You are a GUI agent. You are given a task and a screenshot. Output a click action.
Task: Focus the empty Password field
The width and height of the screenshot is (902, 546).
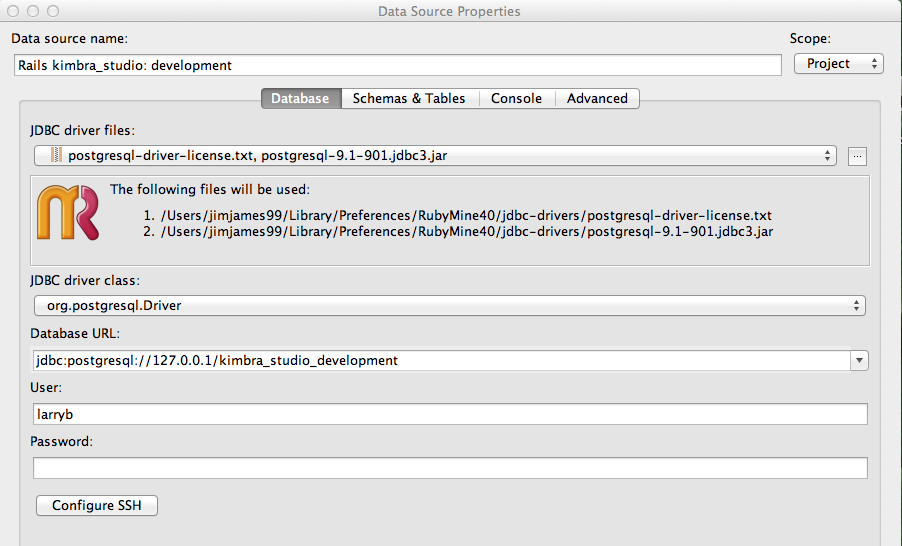450,468
